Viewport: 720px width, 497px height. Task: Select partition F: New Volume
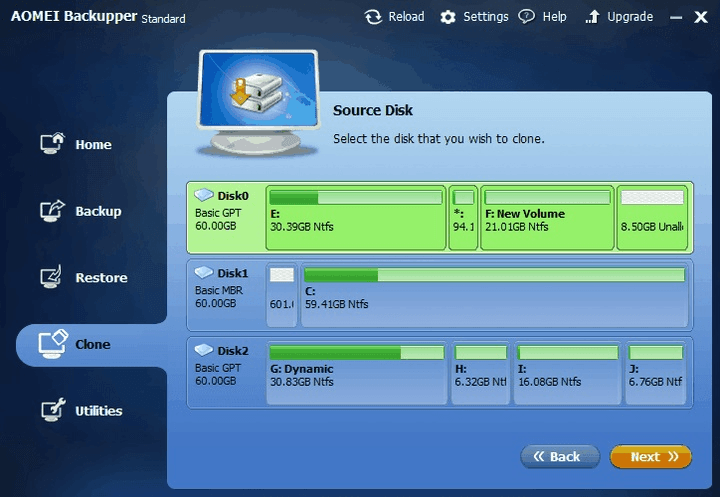(547, 218)
